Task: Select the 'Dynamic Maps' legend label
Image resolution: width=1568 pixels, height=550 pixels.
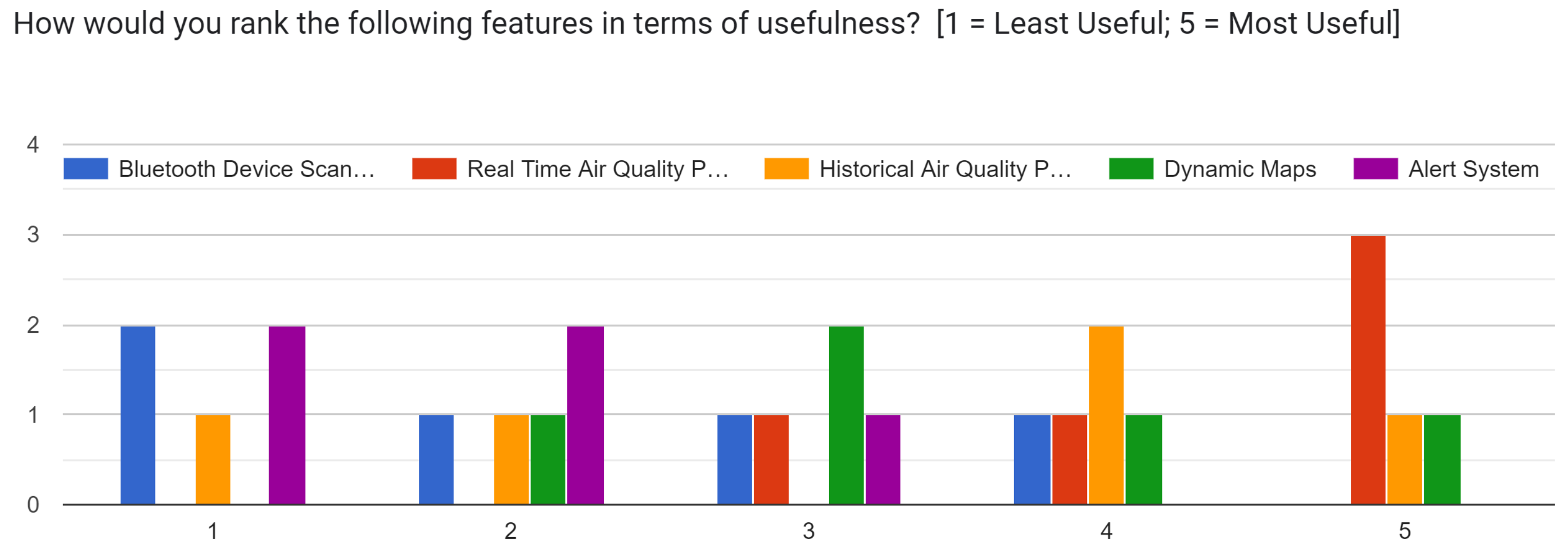Action: [x=1240, y=169]
